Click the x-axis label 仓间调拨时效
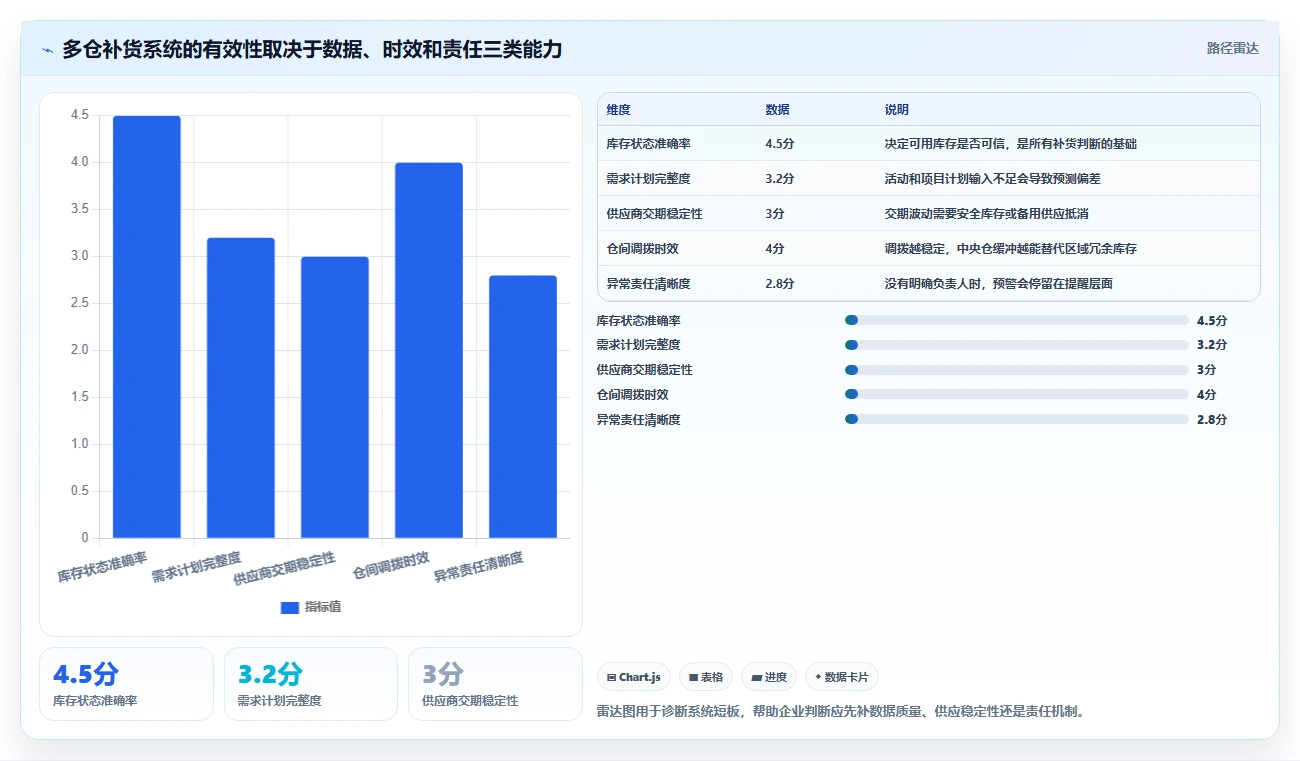Viewport: 1300px width, 761px height. [391, 566]
